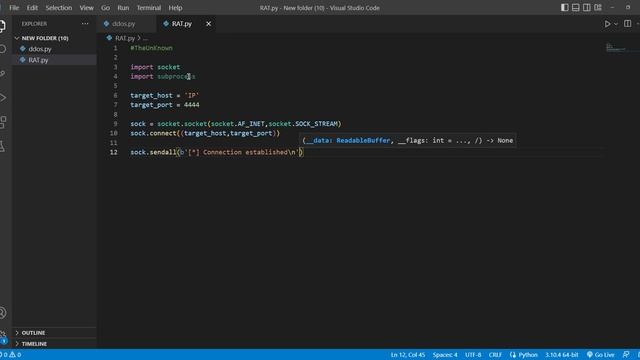Click the Ln 12, Col 45 indicator
This screenshot has height=360, width=640.
tap(408, 355)
